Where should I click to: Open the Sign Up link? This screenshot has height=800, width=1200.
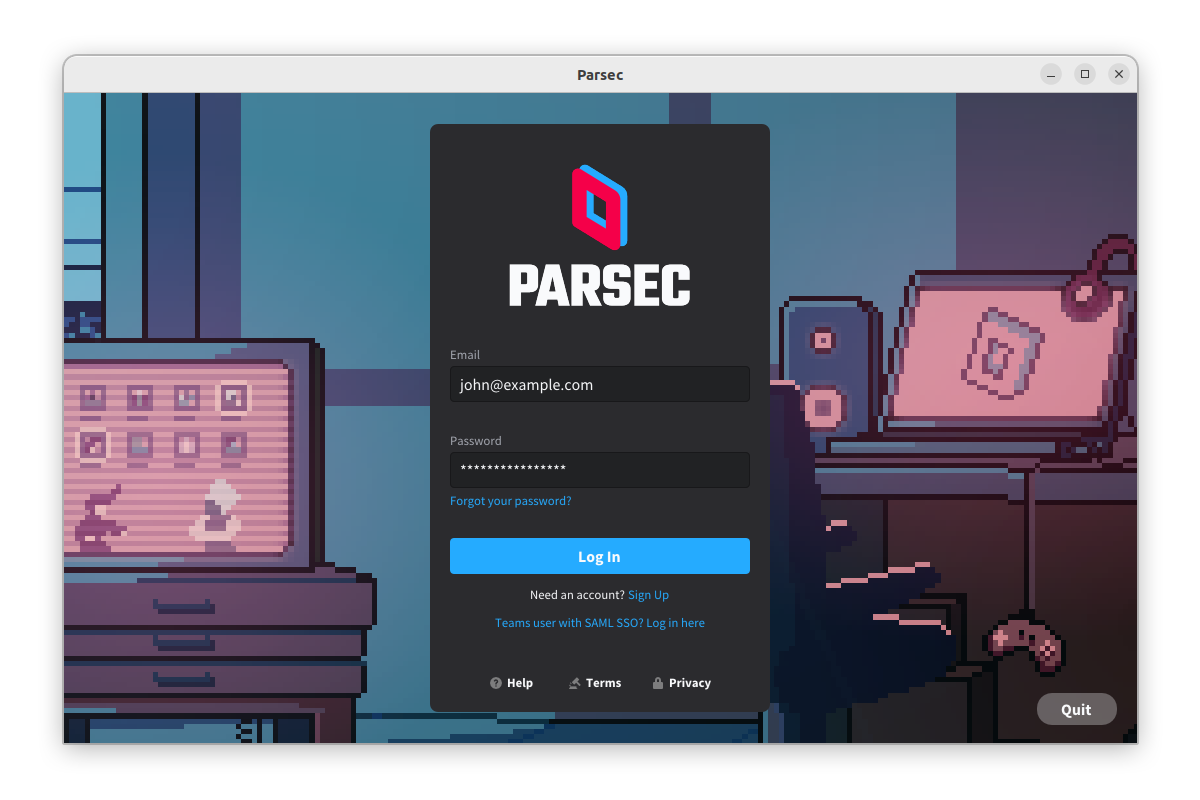coord(648,595)
